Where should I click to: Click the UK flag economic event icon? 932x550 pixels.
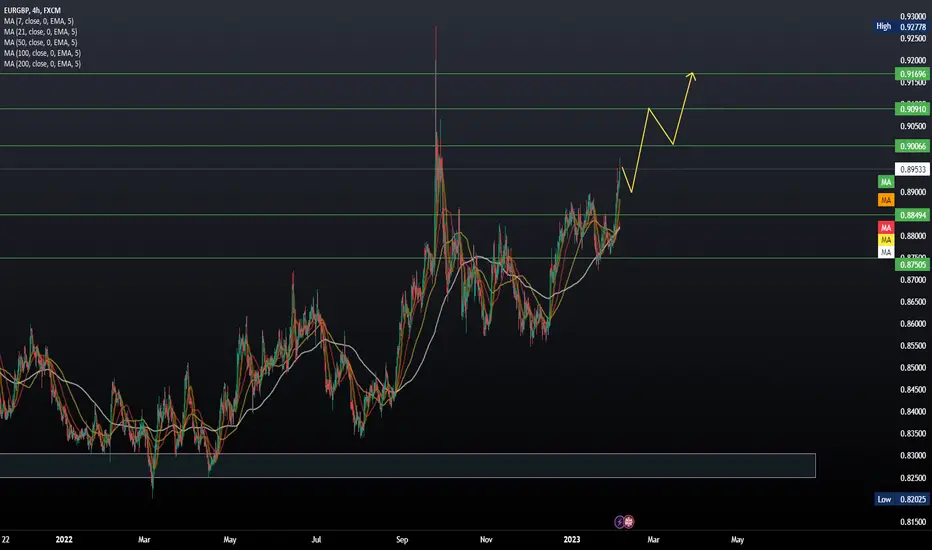pyautogui.click(x=629, y=522)
